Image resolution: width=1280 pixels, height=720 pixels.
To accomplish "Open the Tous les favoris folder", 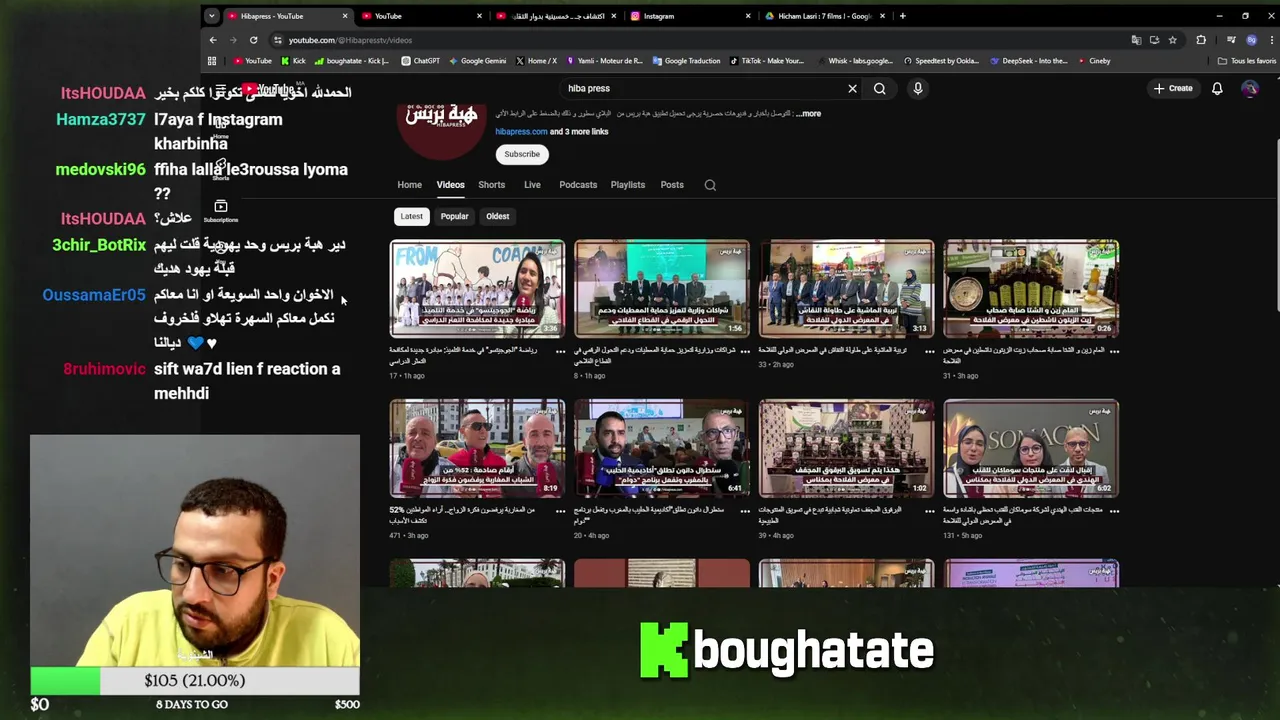I will coord(1246,61).
